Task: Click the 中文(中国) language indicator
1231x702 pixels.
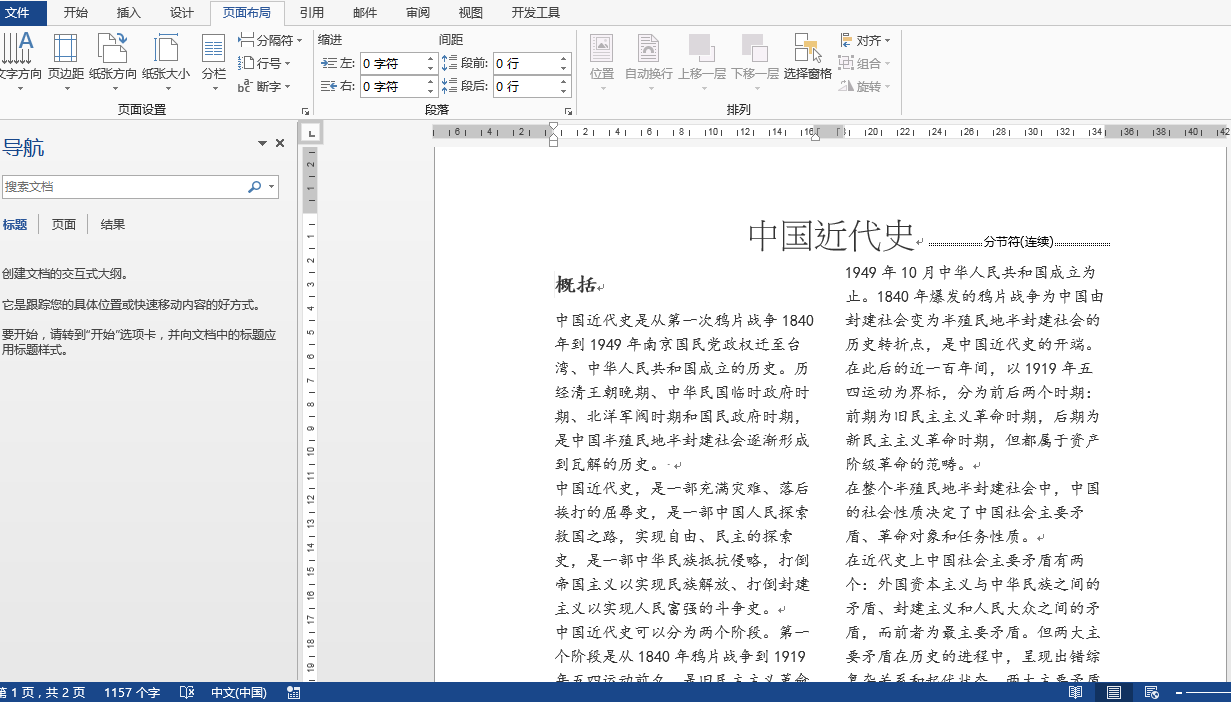Action: coord(239,692)
